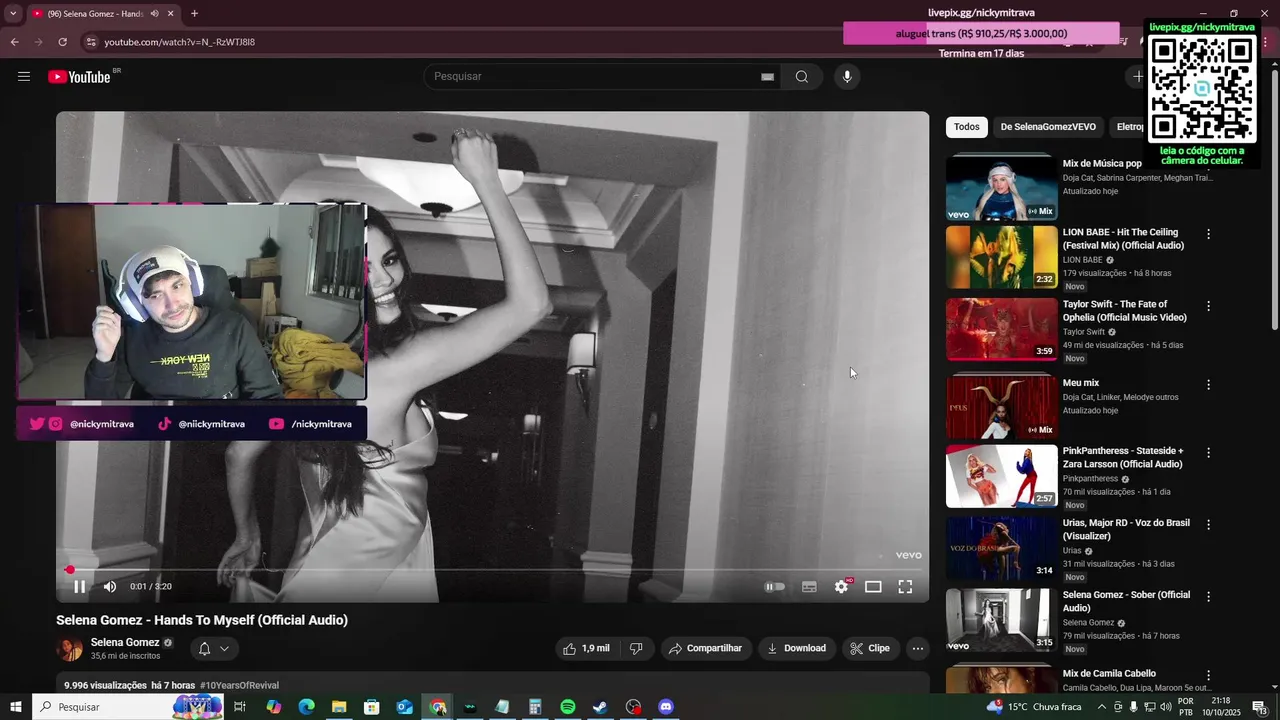Open PinkPantheress Stateside video title

click(1123, 458)
